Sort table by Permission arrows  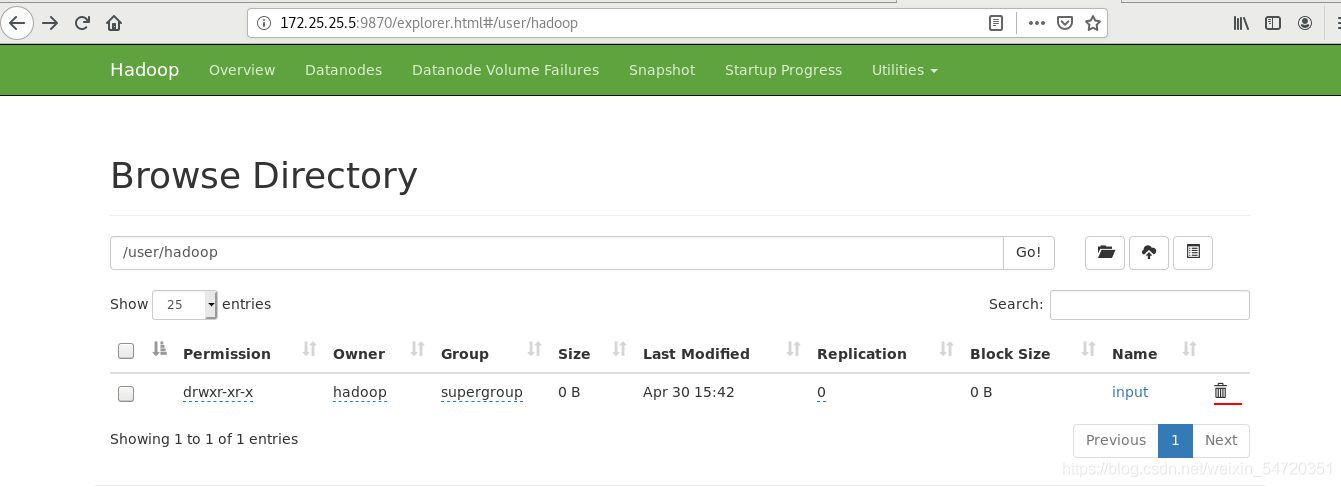(309, 349)
